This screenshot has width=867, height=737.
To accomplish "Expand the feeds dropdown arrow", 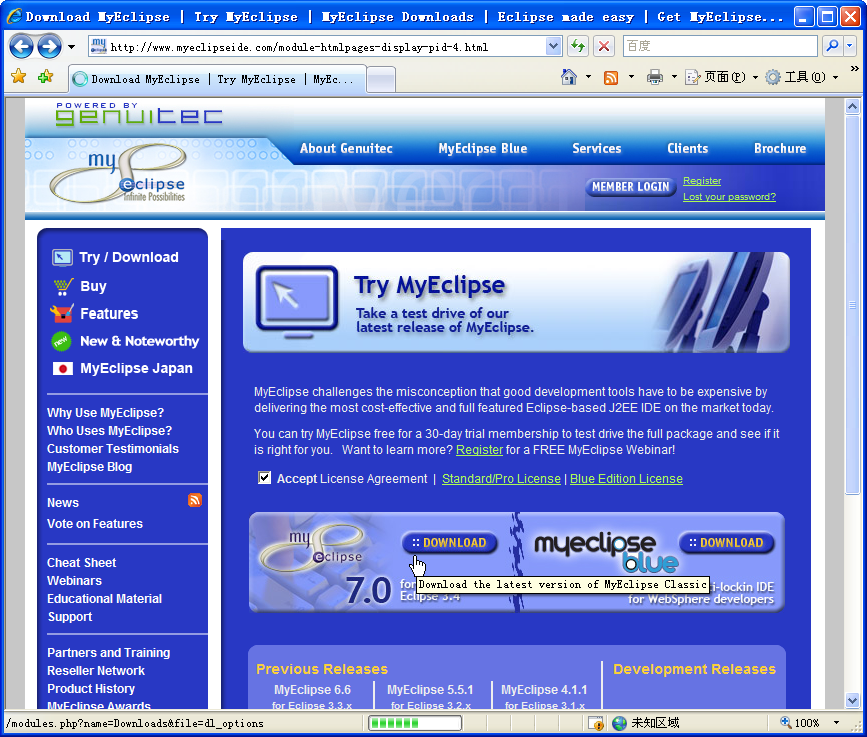I will tap(631, 77).
